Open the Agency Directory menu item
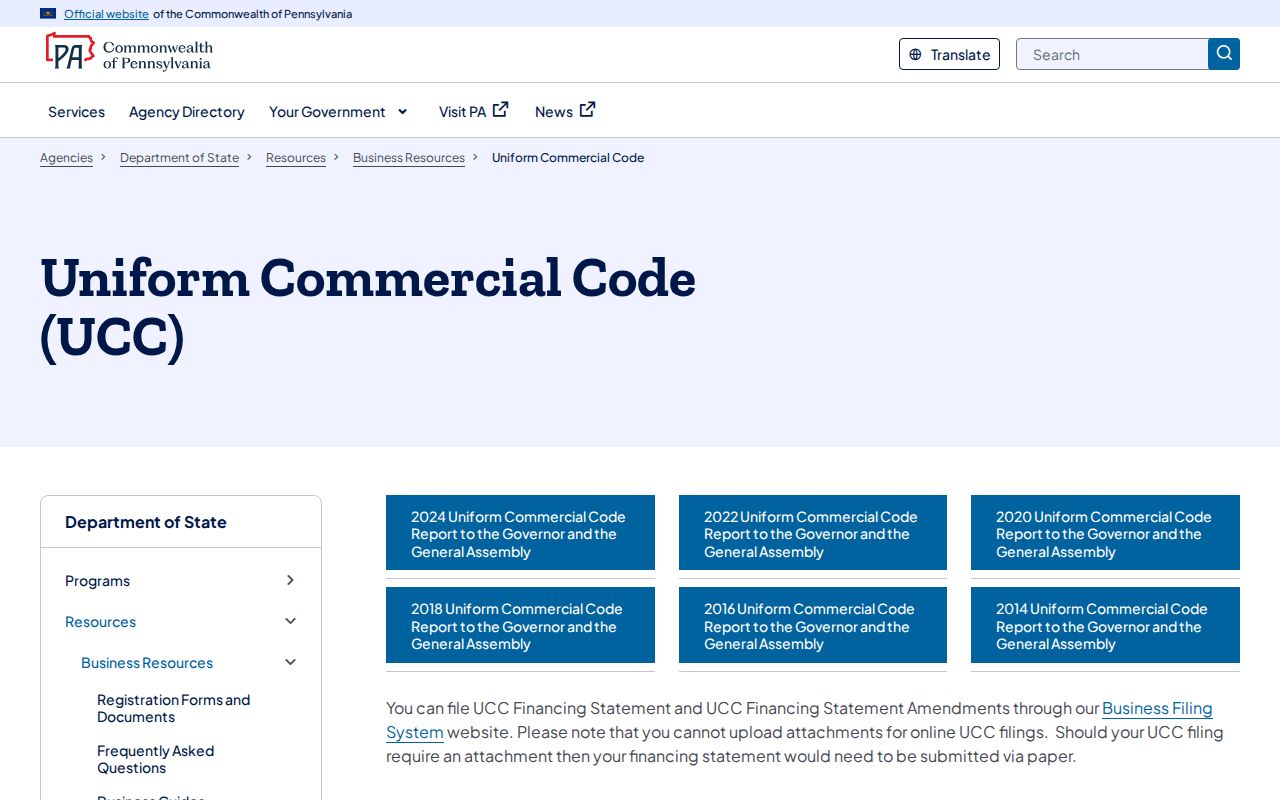Image resolution: width=1280 pixels, height=800 pixels. [187, 112]
